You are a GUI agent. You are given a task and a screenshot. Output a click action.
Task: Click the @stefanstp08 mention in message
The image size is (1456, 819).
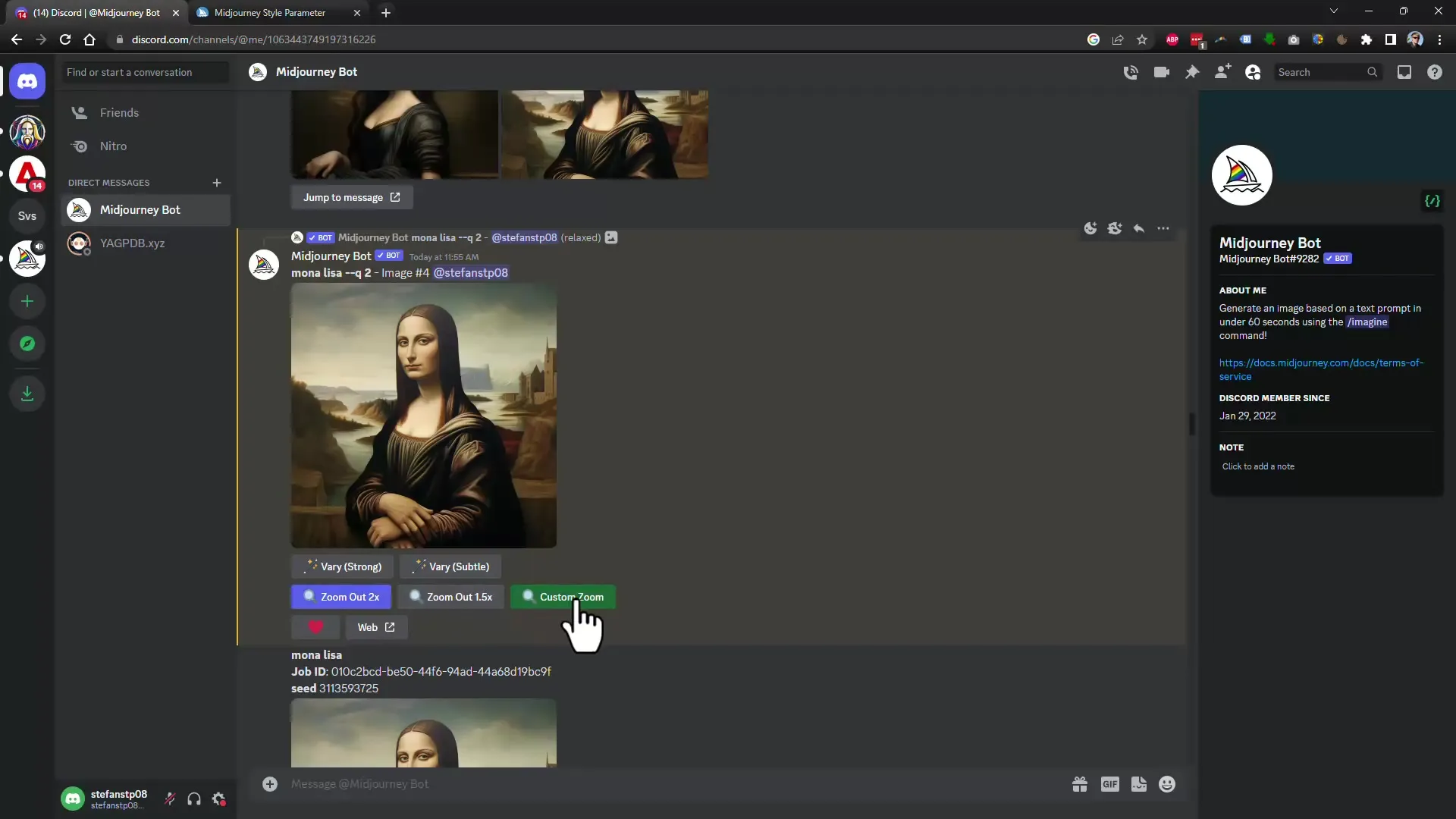pyautogui.click(x=470, y=273)
